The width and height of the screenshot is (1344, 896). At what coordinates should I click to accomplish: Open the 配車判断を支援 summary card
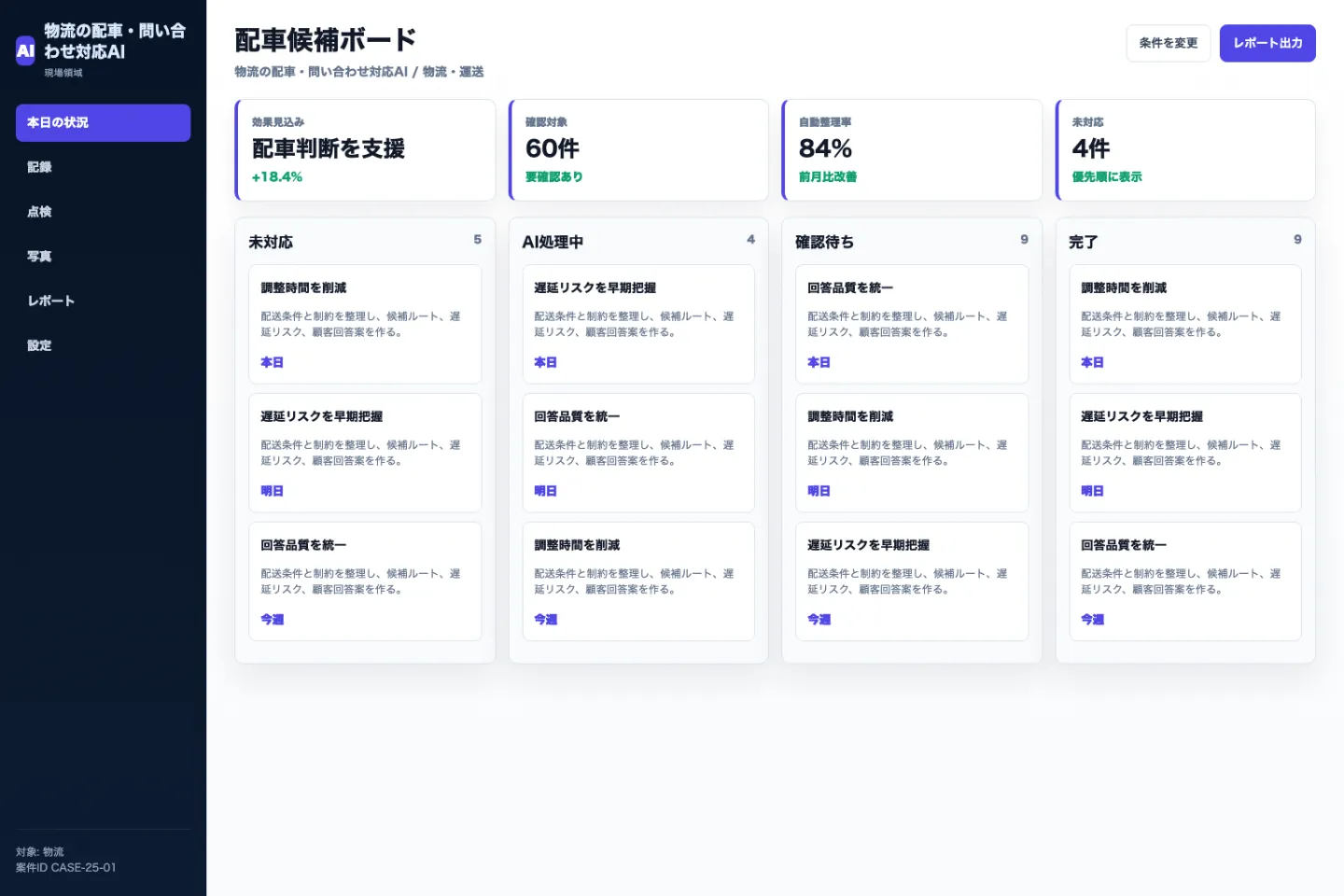click(365, 149)
